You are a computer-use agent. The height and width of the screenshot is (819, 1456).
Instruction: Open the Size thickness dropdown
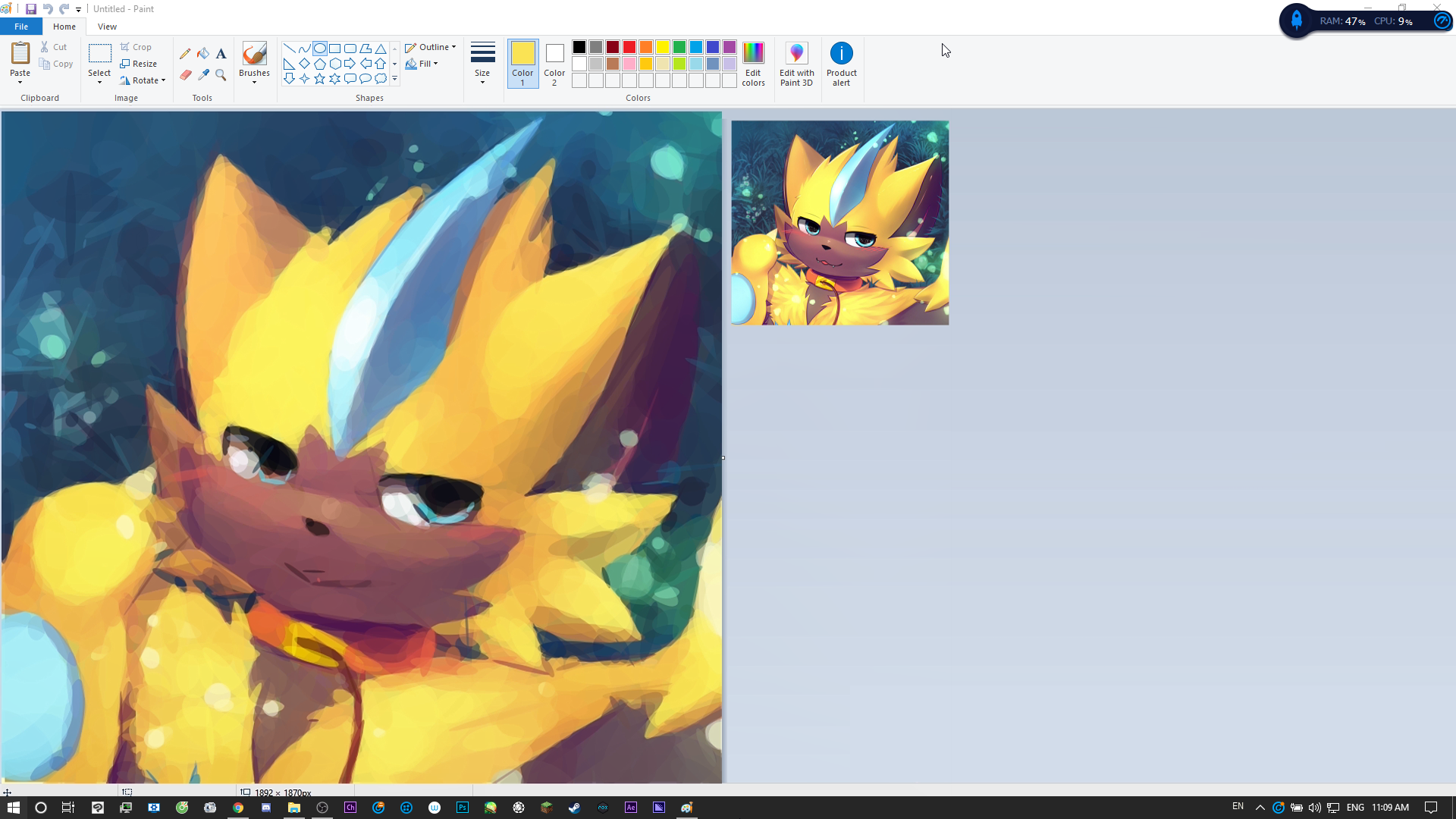click(482, 64)
